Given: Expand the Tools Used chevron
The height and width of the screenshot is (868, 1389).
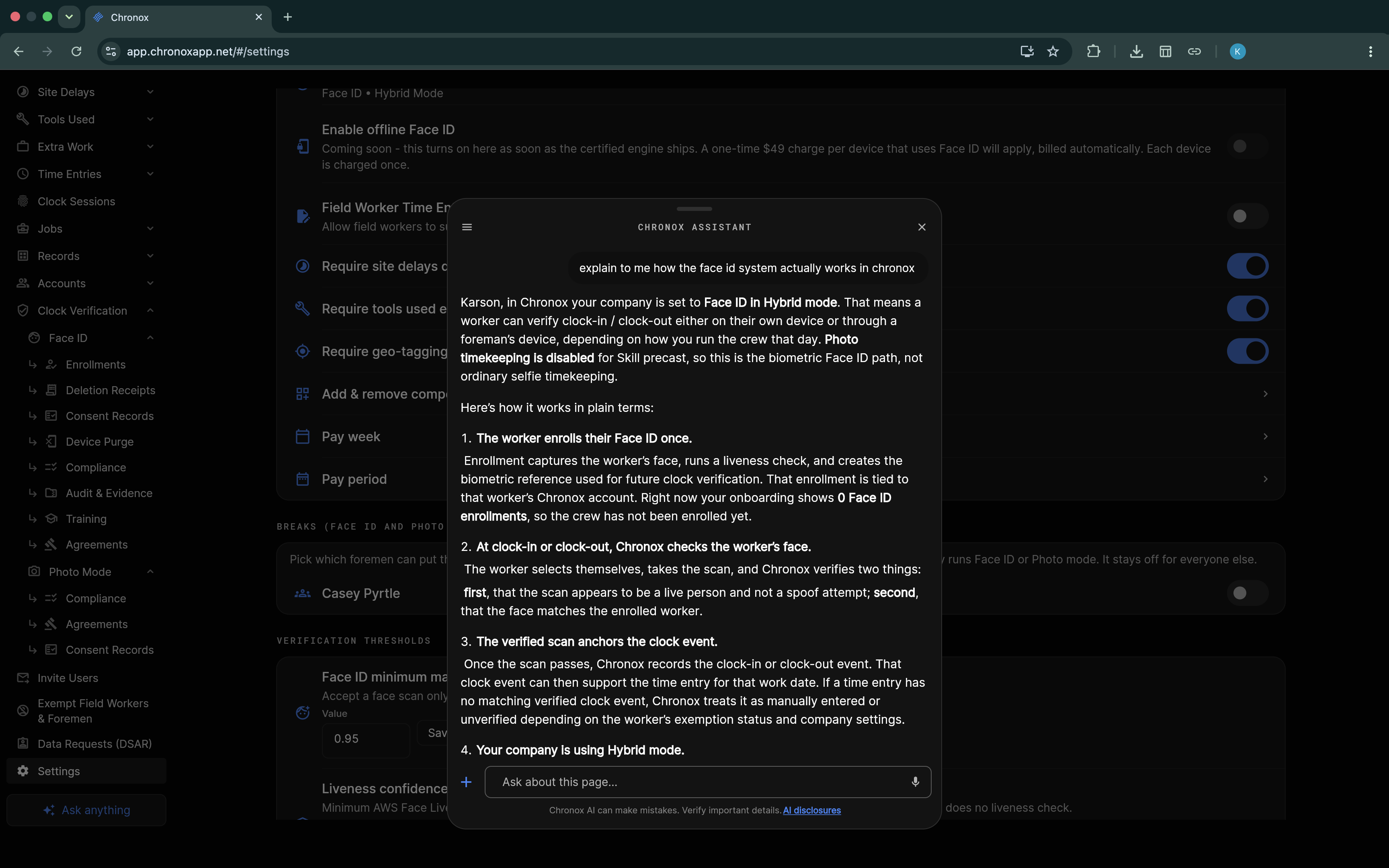Looking at the screenshot, I should pos(150,119).
